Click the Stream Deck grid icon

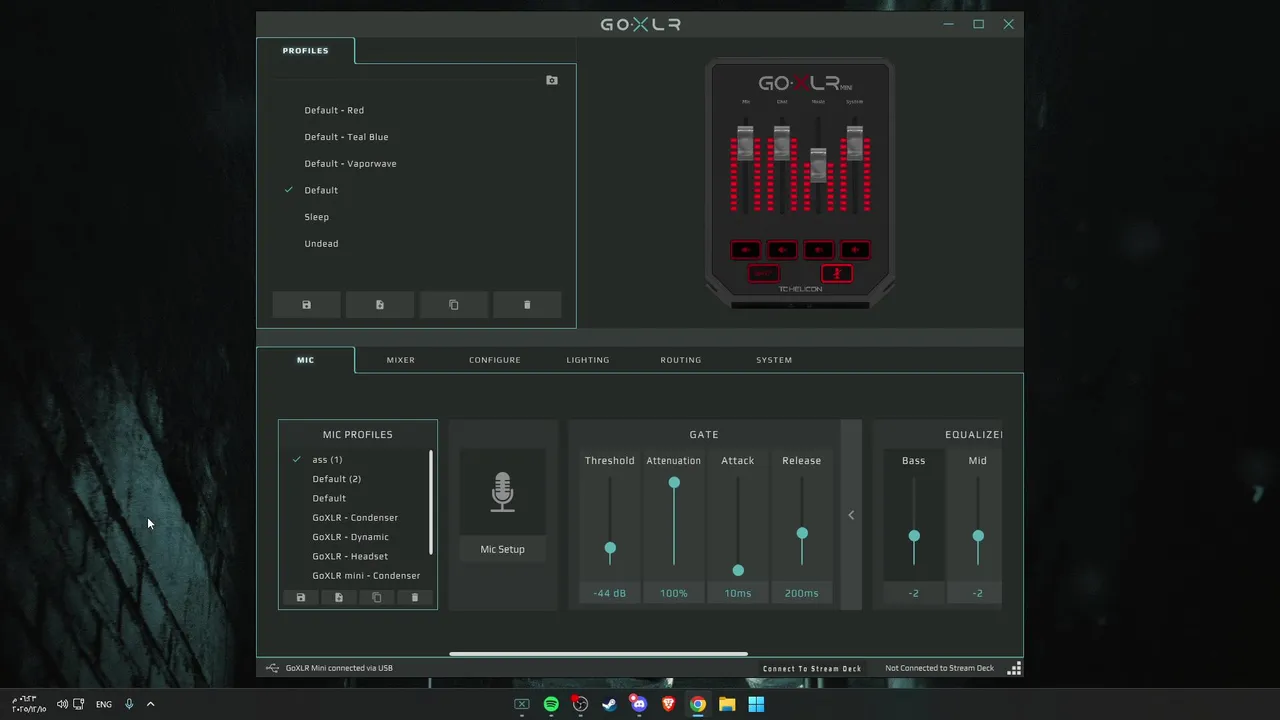coord(1014,668)
